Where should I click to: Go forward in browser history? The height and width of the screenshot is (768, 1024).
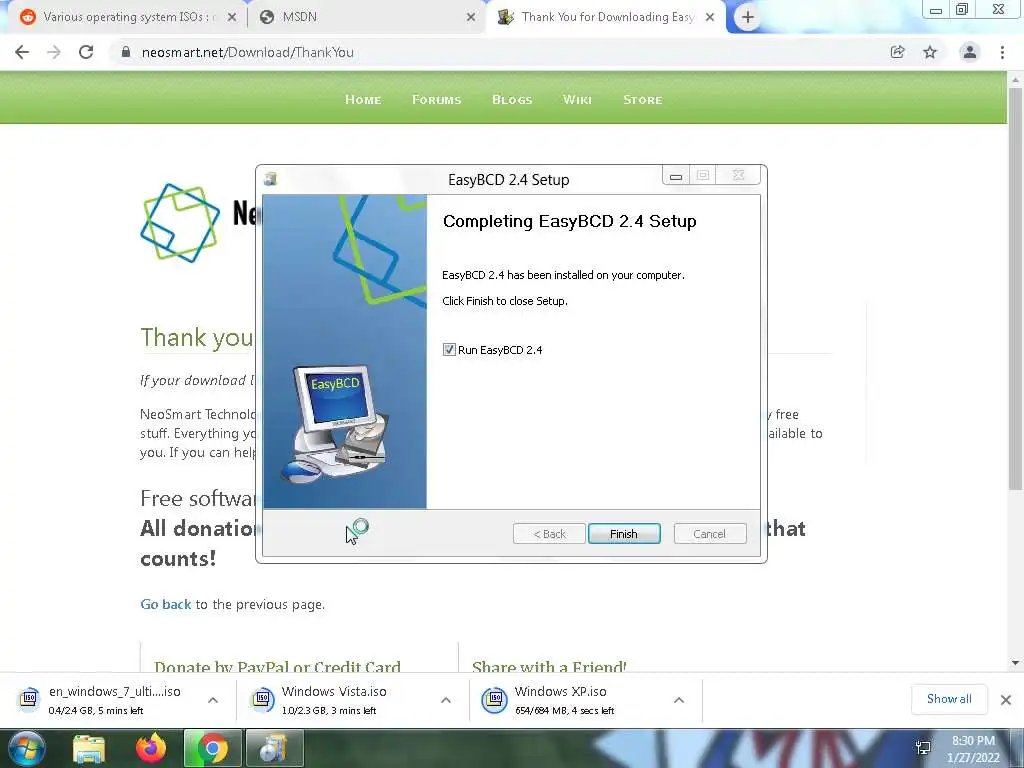(54, 52)
